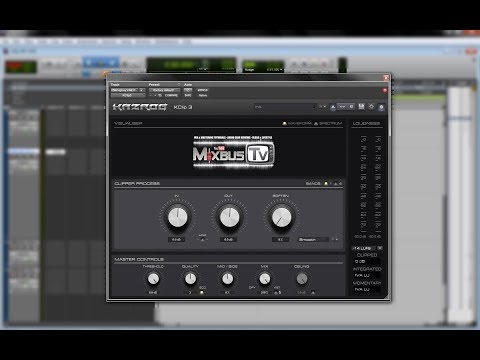Open the Smooth clip mode dropdown
The height and width of the screenshot is (360, 480).
[313, 240]
